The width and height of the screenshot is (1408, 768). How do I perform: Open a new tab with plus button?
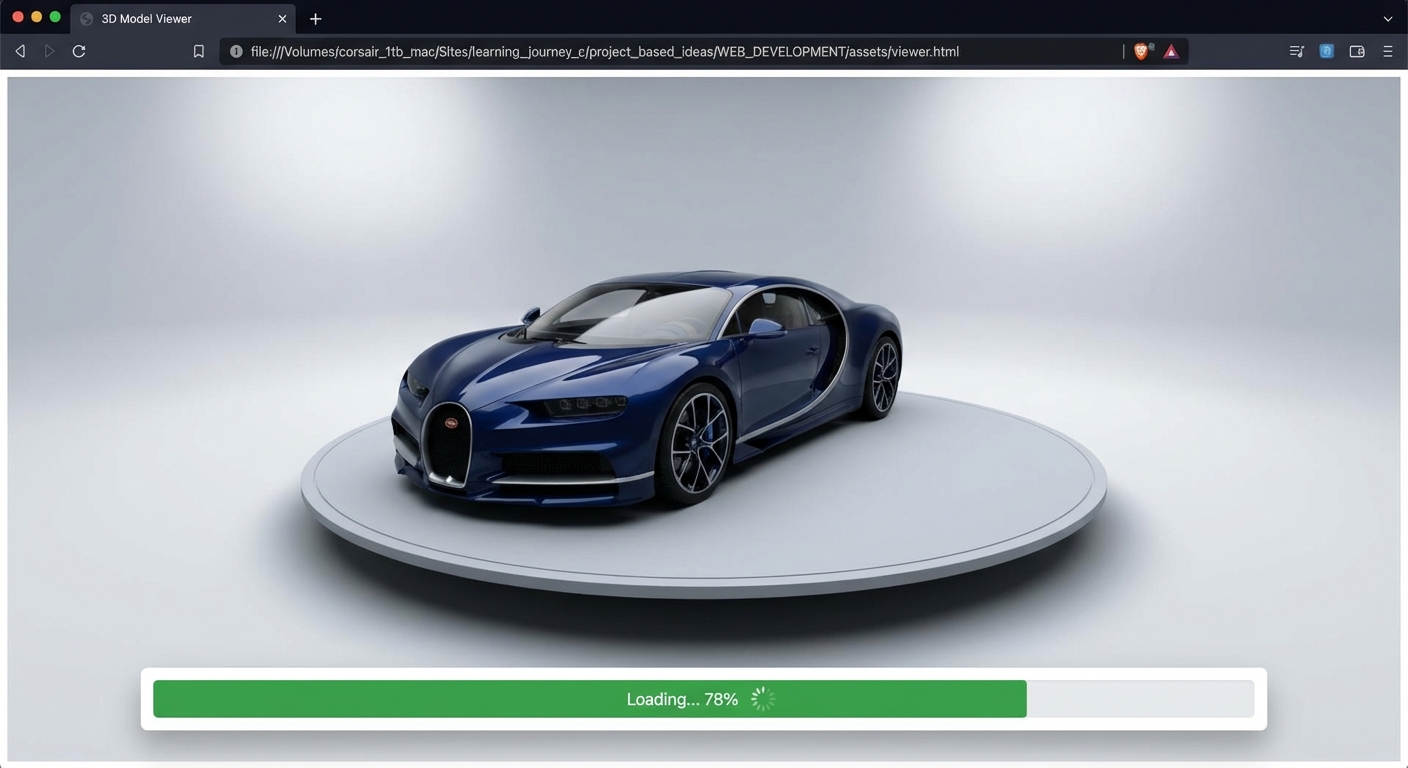pyautogui.click(x=315, y=19)
